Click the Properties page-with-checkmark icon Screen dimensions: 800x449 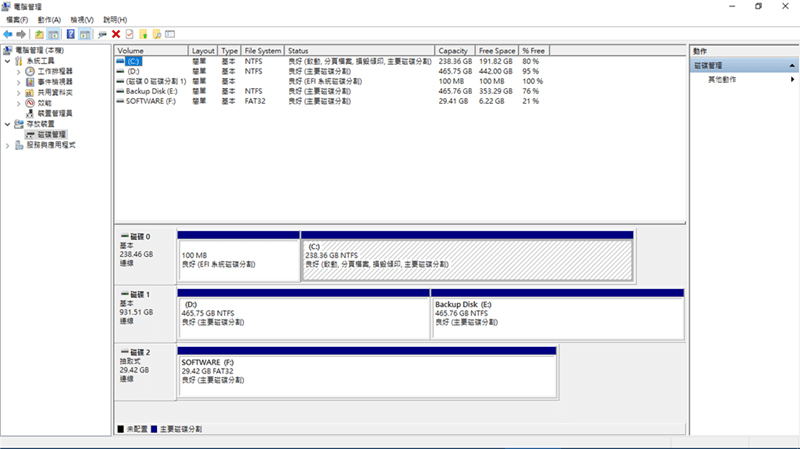pos(130,34)
